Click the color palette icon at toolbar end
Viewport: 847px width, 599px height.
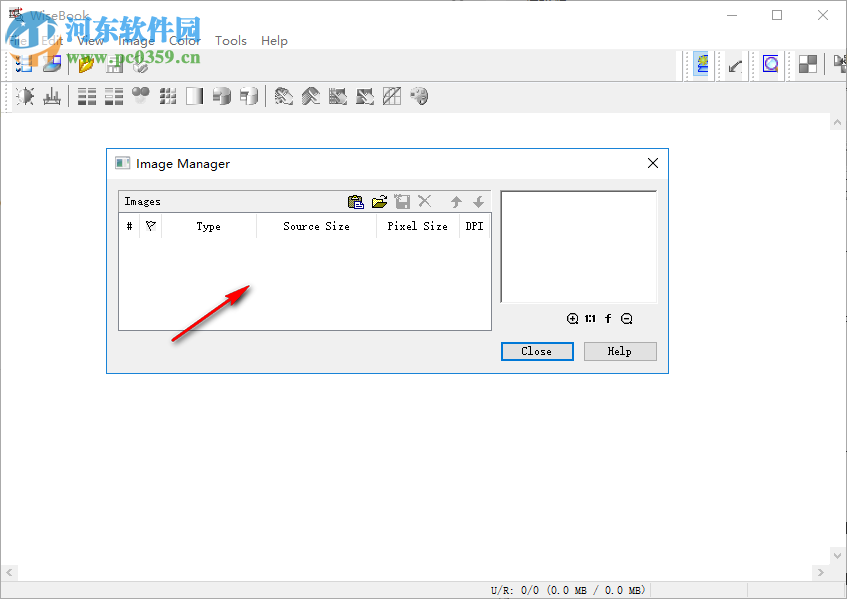pos(419,96)
